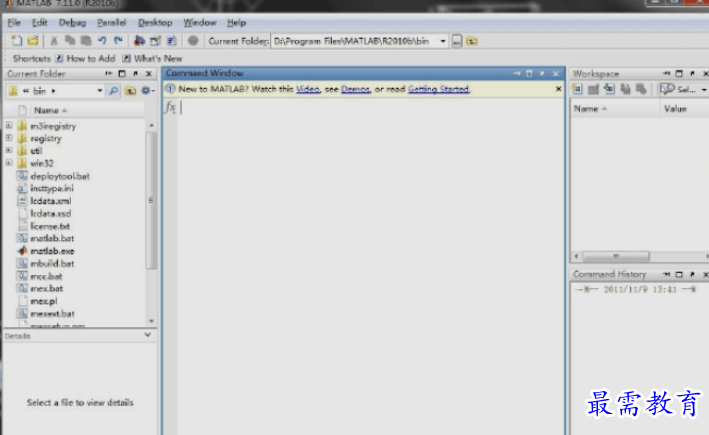The image size is (709, 435).
Task: Click the Save workspace icon
Action: click(x=625, y=89)
